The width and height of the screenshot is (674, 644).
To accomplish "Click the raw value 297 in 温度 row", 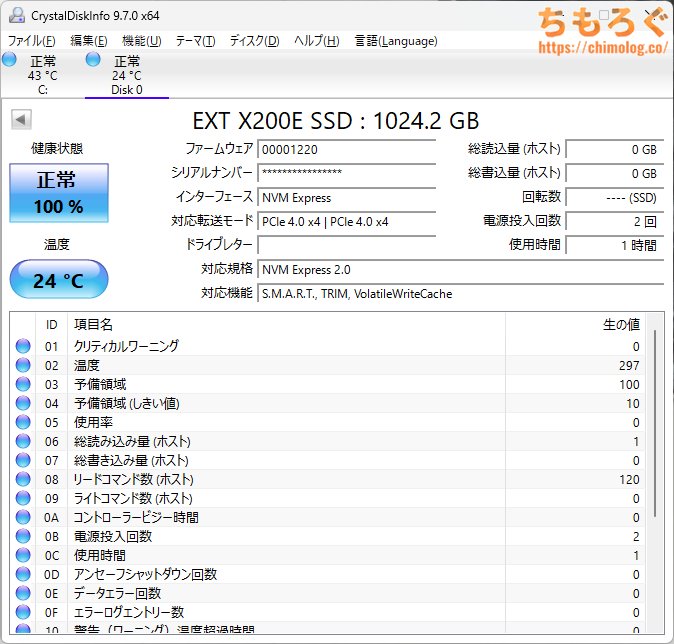I will pyautogui.click(x=629, y=365).
